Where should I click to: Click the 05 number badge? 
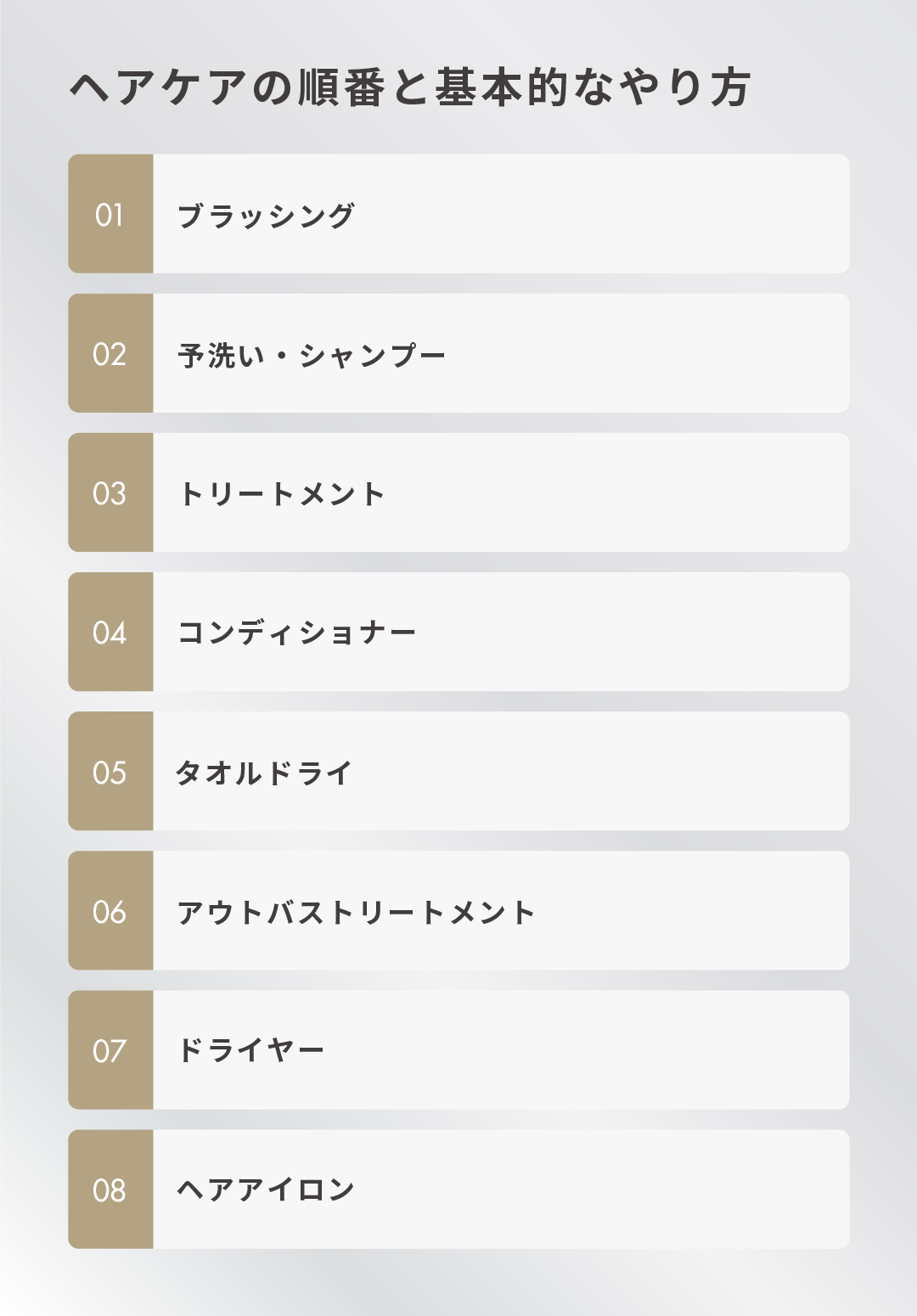click(x=110, y=771)
